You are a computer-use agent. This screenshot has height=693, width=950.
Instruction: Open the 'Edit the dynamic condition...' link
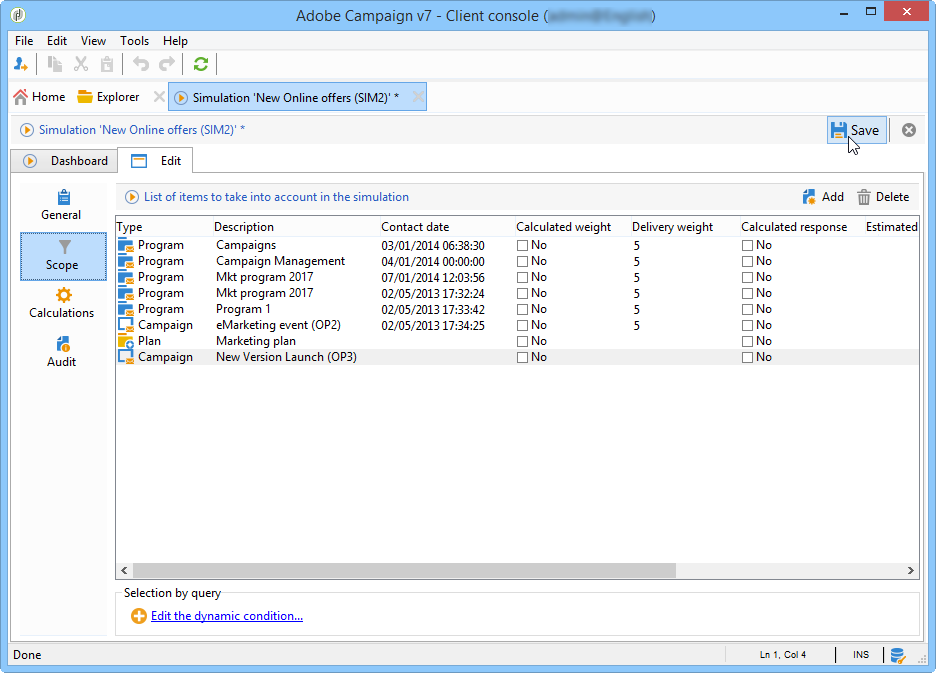(227, 616)
